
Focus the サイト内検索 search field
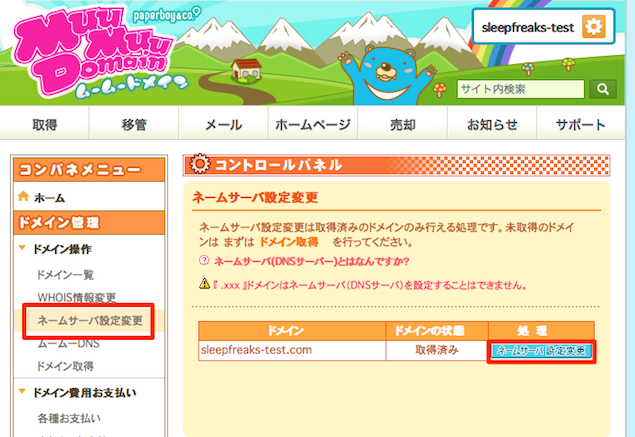(520, 89)
